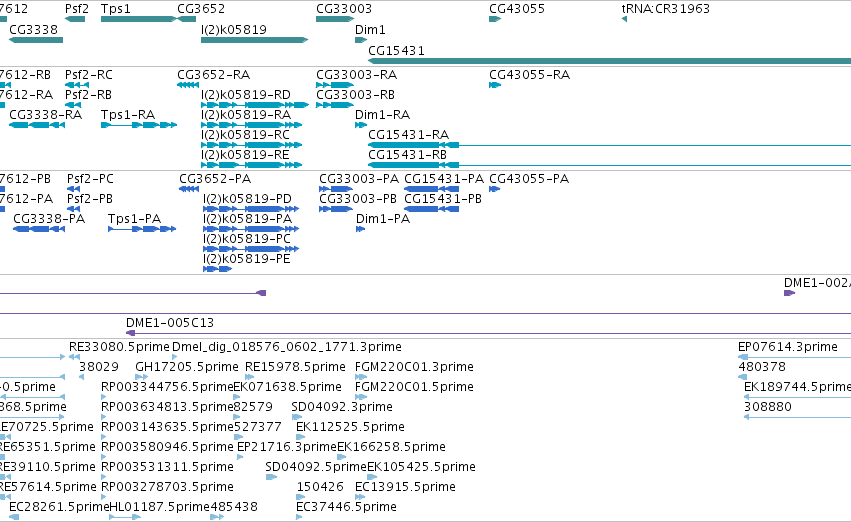The image size is (851, 522).
Task: Select protein CG15431-PA
Action: (x=444, y=179)
